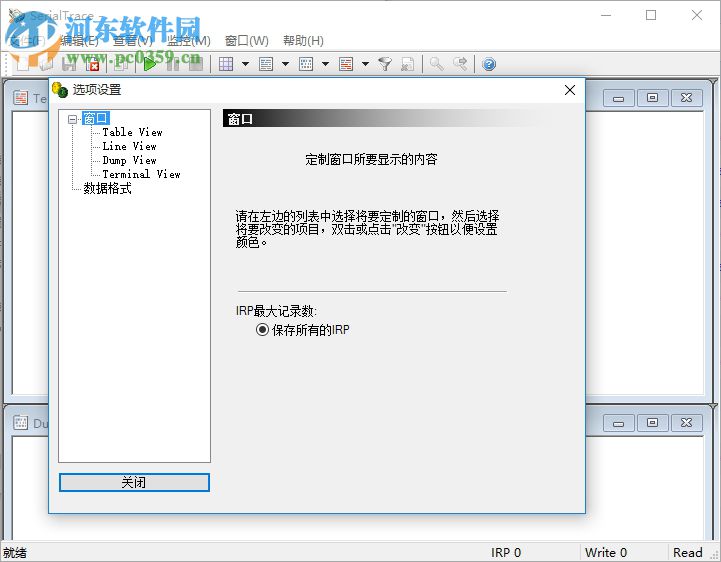Click the stop monitoring toolbar icon
Viewport: 721px width, 562px height.
[x=195, y=64]
